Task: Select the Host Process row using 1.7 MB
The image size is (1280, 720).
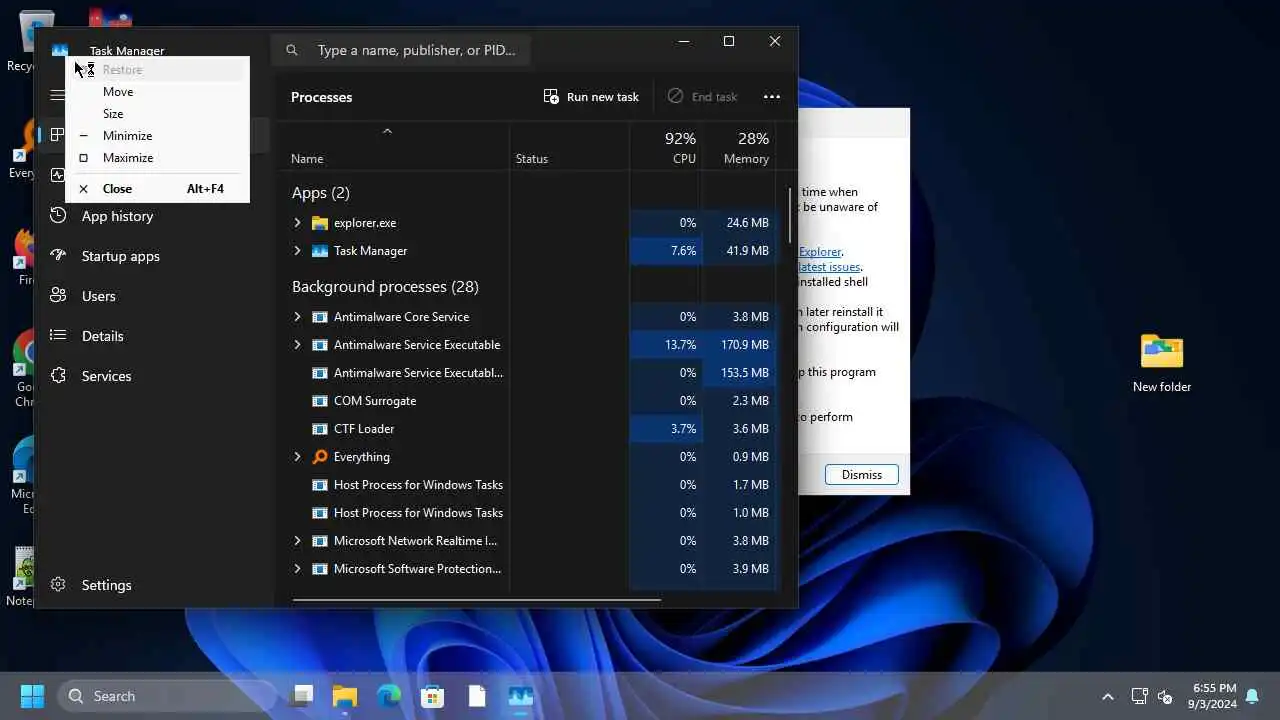Action: coord(528,485)
